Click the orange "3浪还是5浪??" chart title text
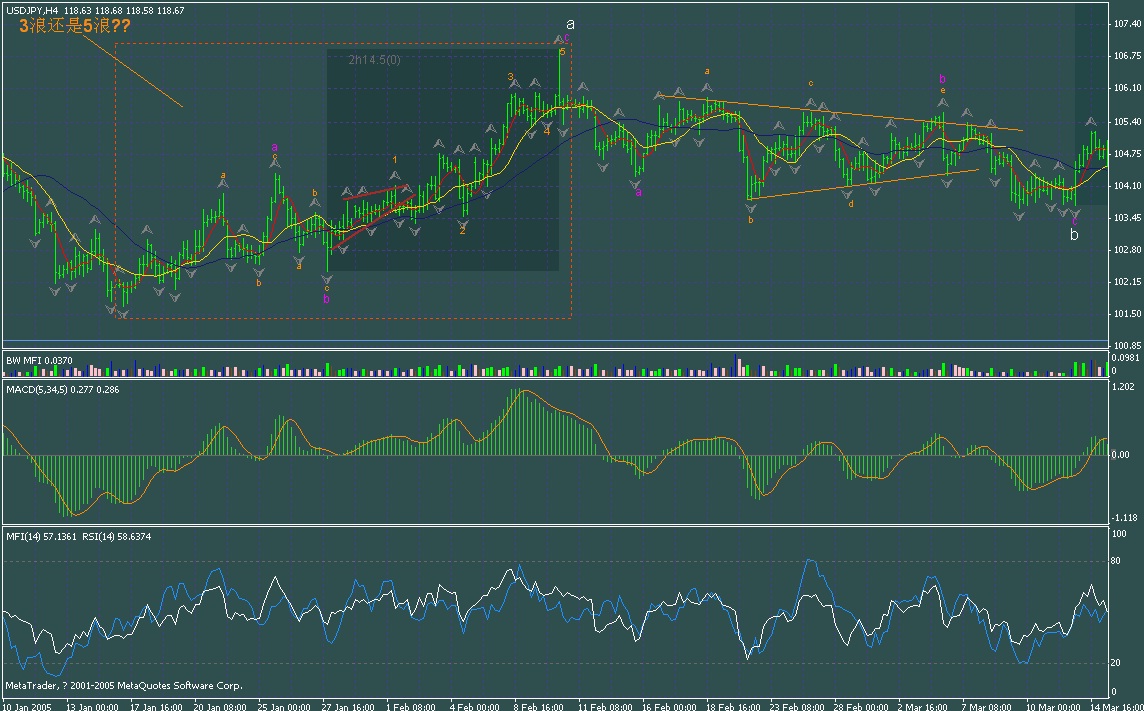This screenshot has width=1144, height=711. click(x=75, y=27)
